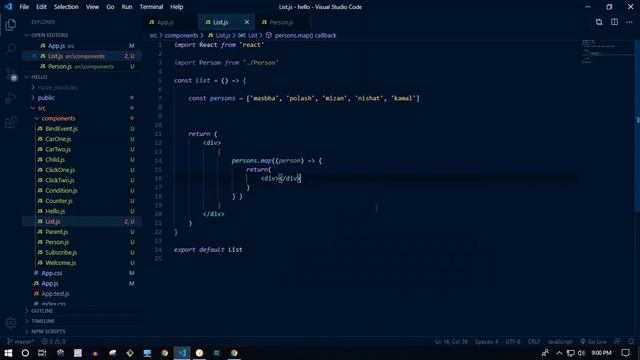The width and height of the screenshot is (640, 360).
Task: Open the Source Control view
Action: click(11, 74)
